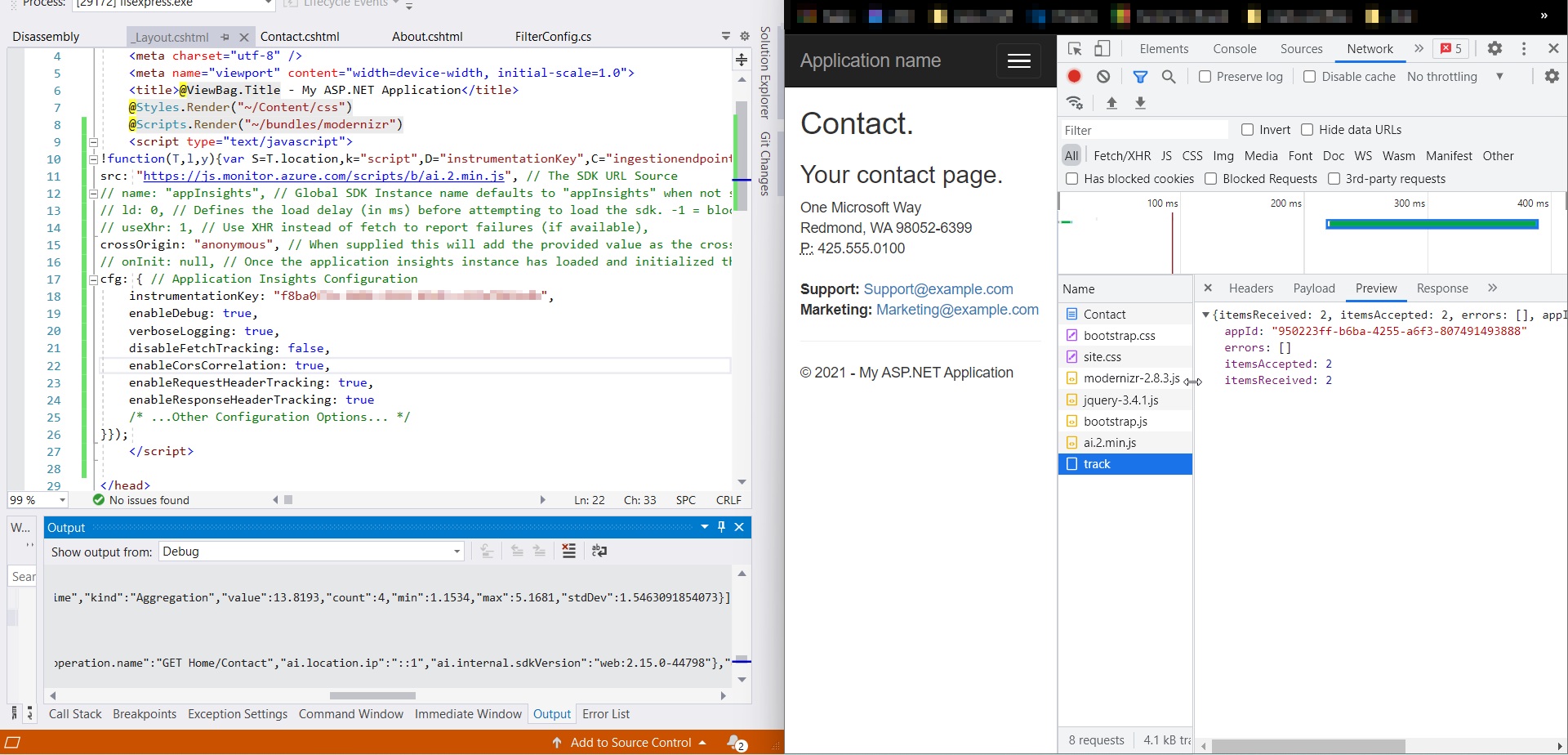1568x755 pixels.
Task: Open the hamburger menu in Application name navbar
Action: (1019, 60)
